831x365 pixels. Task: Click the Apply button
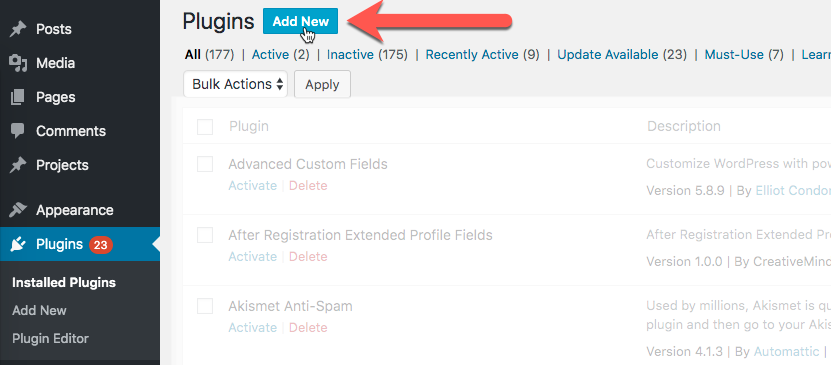coord(322,84)
